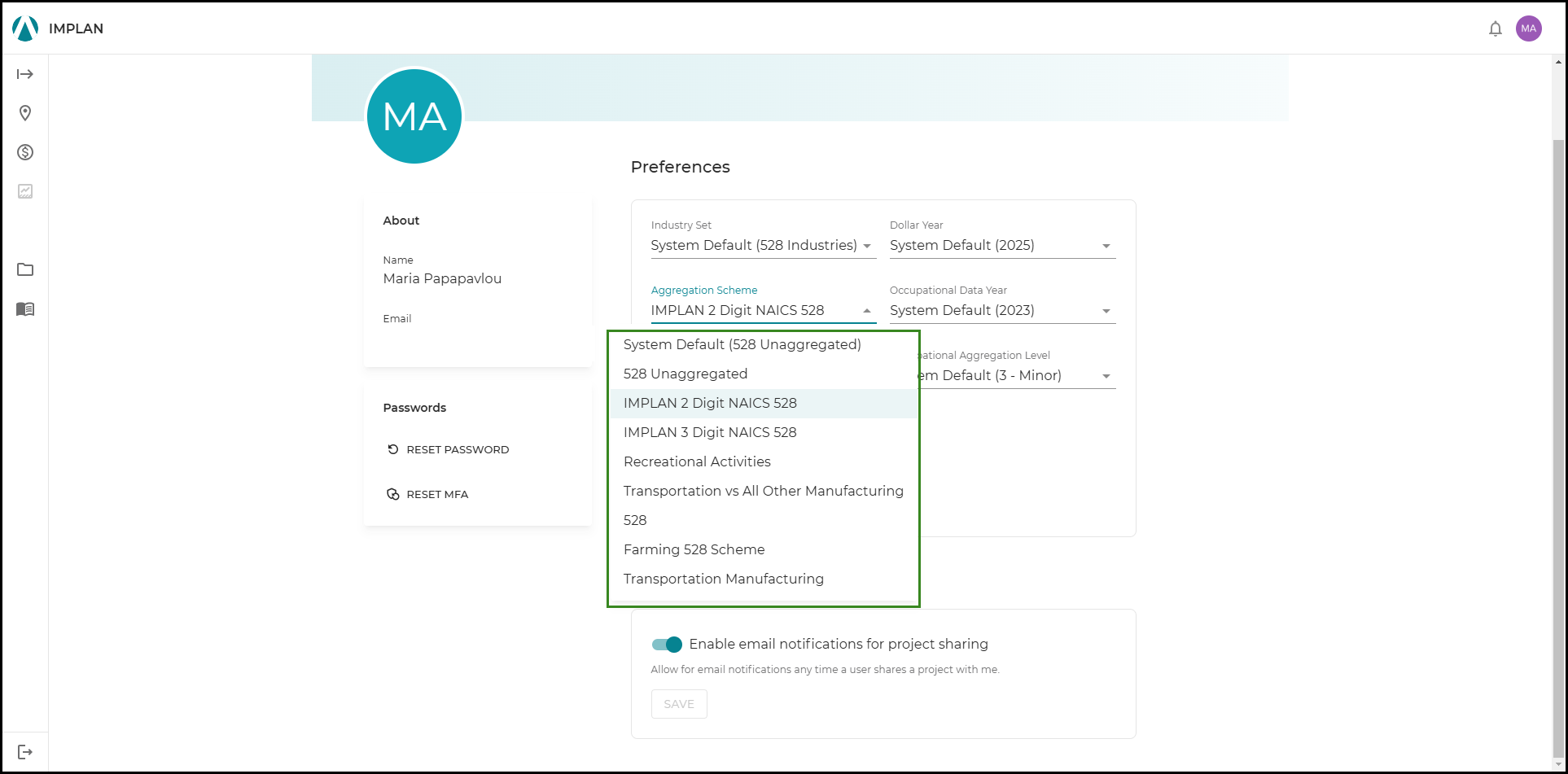Open the Dollar Year dropdown
The height and width of the screenshot is (774, 1568).
click(x=1002, y=245)
